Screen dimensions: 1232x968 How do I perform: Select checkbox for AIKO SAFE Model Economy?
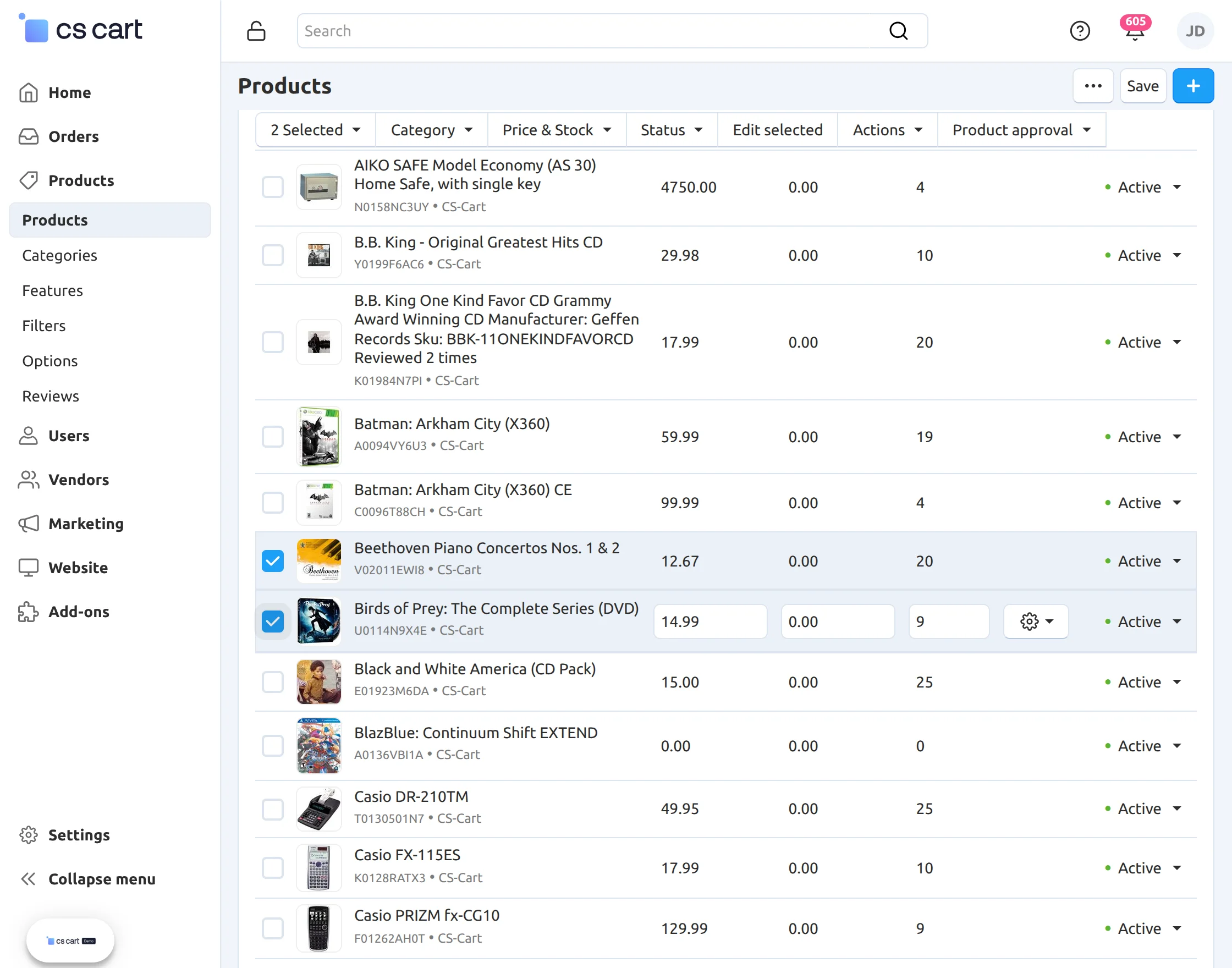pos(273,187)
